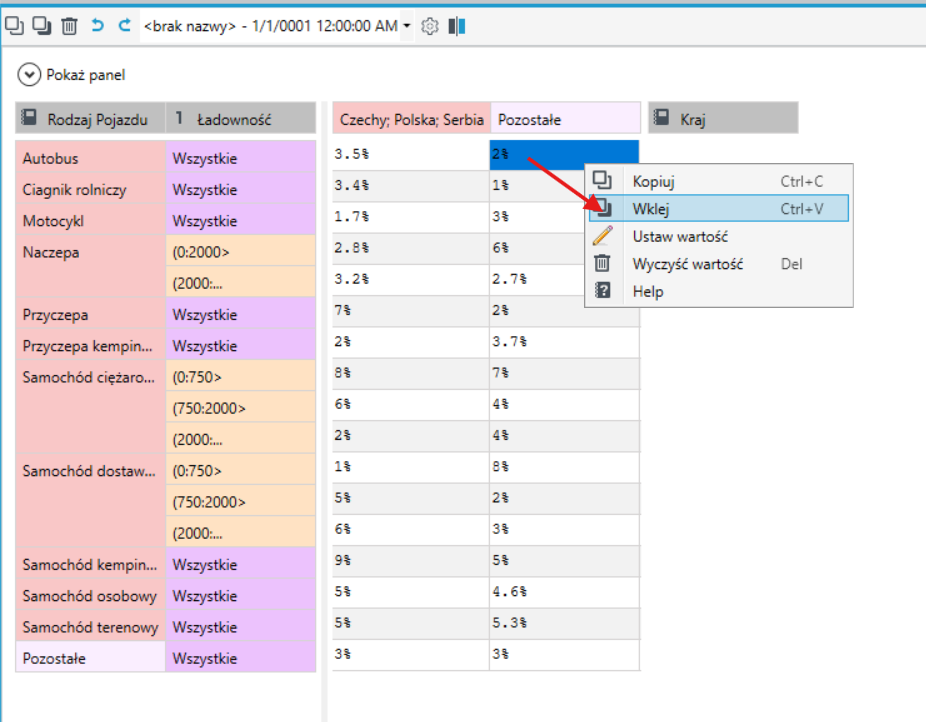
Task: Redo the last action
Action: pyautogui.click(x=125, y=25)
